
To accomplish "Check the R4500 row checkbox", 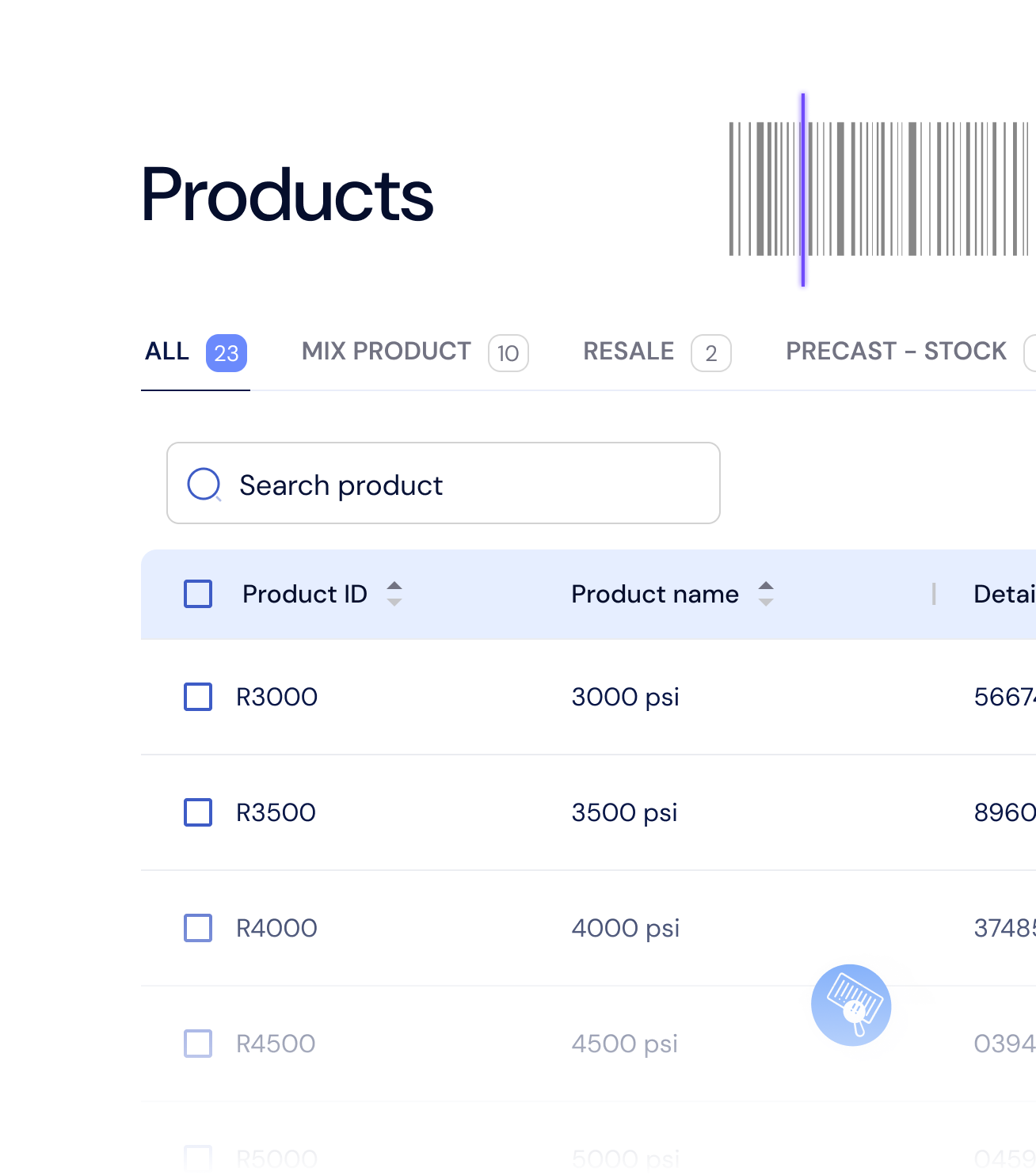I will click(x=198, y=1044).
